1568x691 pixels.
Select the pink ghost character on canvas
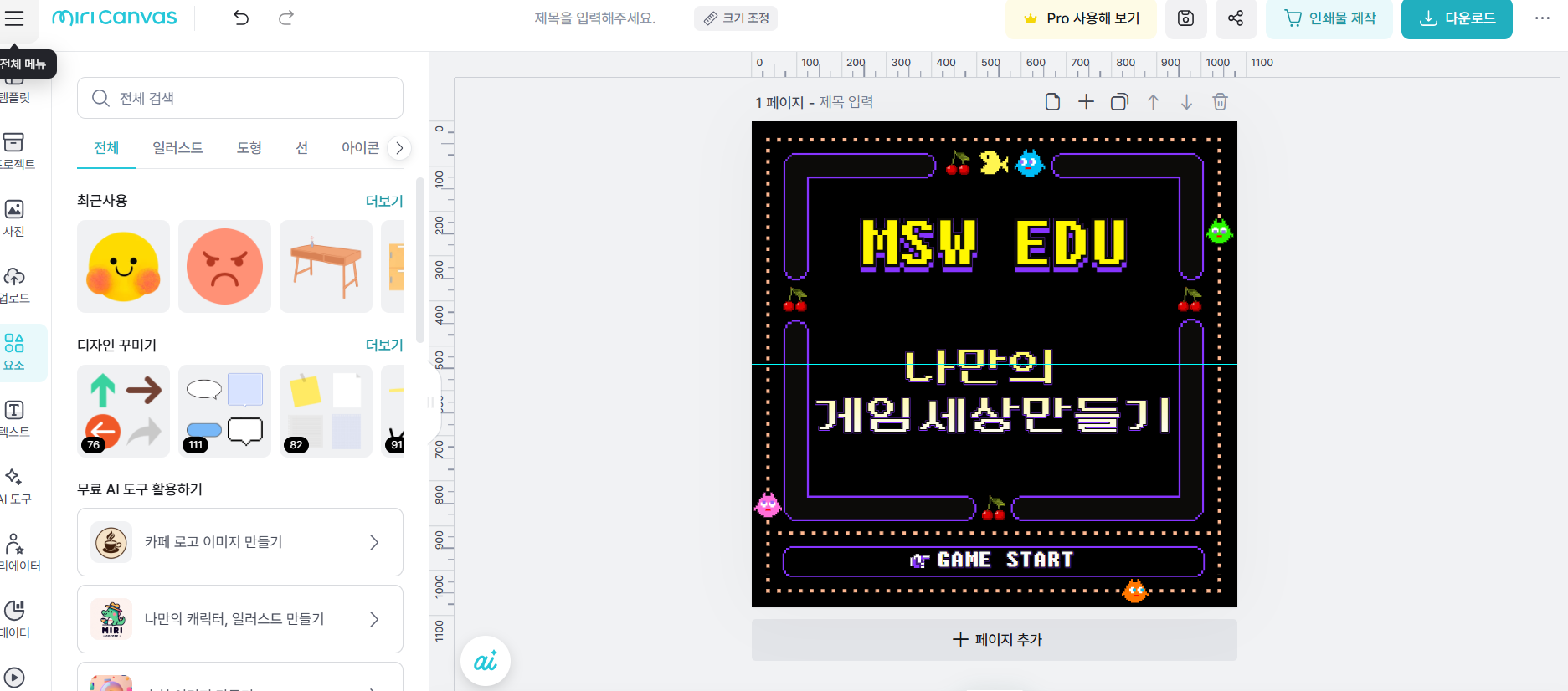[767, 504]
